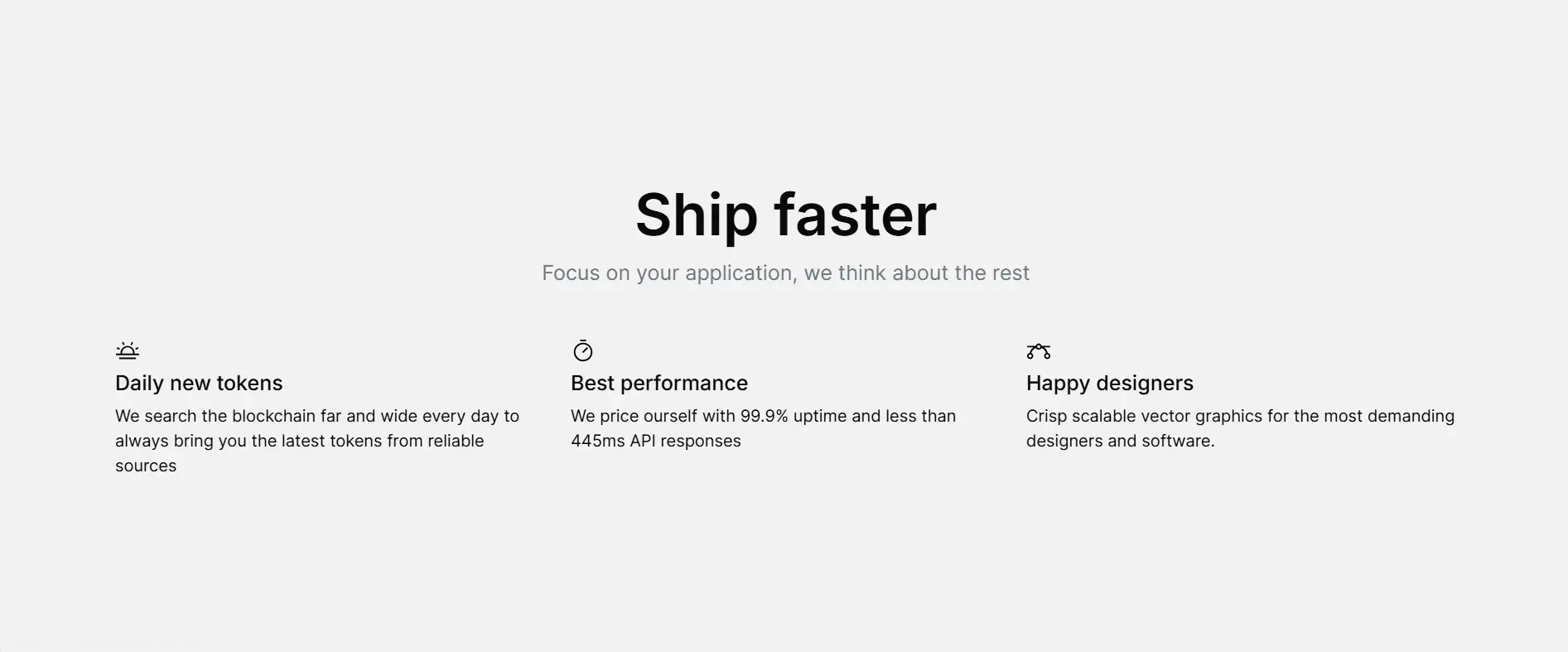The width and height of the screenshot is (1568, 652).
Task: Click the uptime and API responses description
Action: 763,428
